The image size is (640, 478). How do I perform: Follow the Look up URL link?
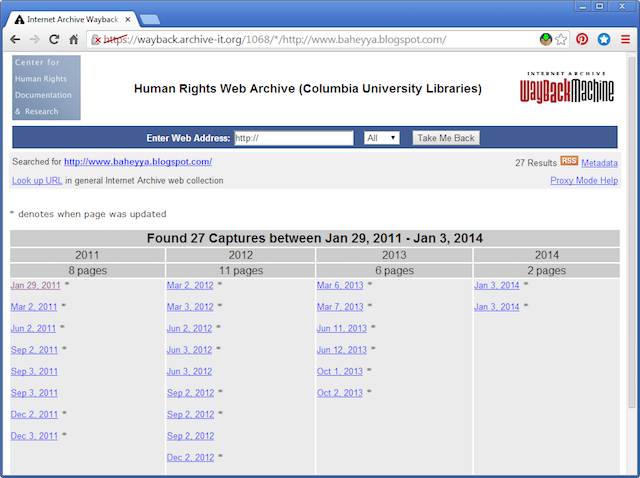(37, 181)
